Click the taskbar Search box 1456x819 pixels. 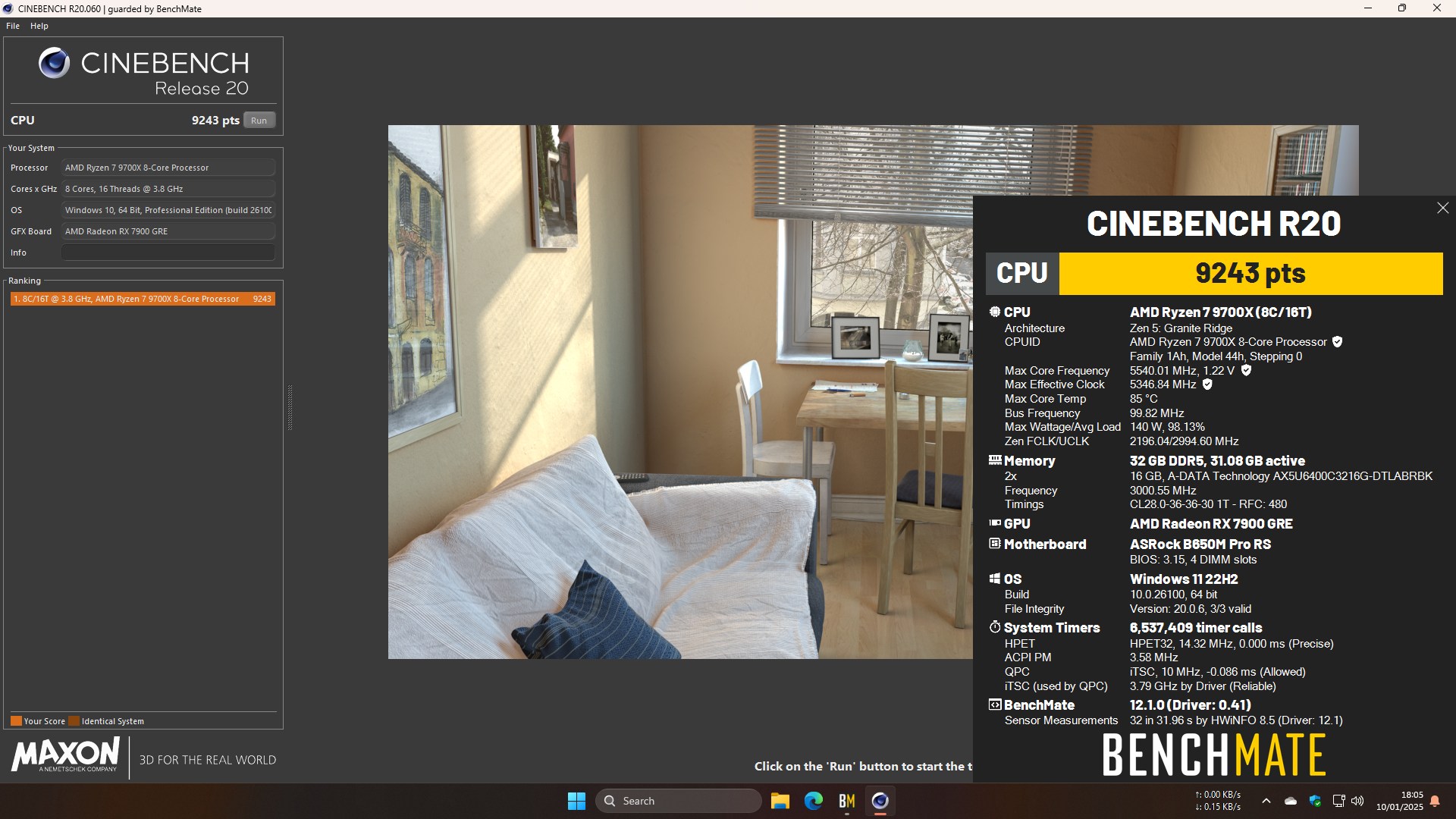(x=678, y=801)
